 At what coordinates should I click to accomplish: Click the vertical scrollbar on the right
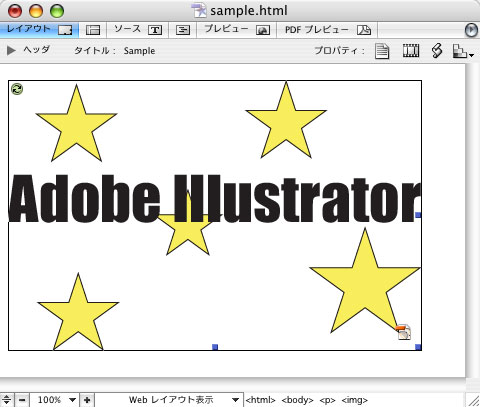[473, 220]
